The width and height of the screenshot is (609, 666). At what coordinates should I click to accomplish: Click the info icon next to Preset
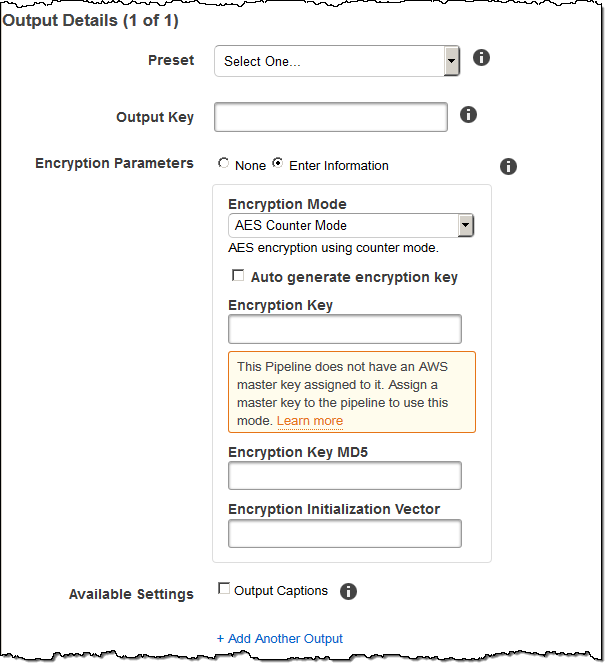tap(481, 58)
